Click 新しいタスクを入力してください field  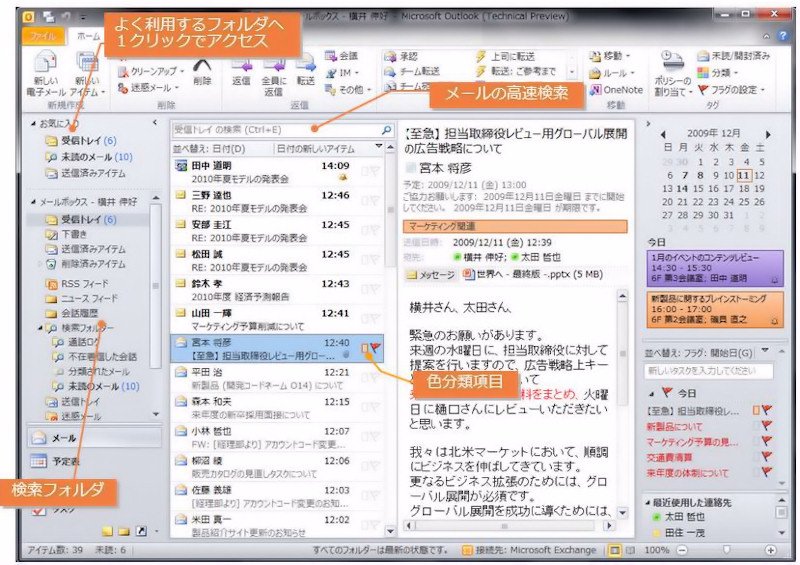(x=708, y=371)
